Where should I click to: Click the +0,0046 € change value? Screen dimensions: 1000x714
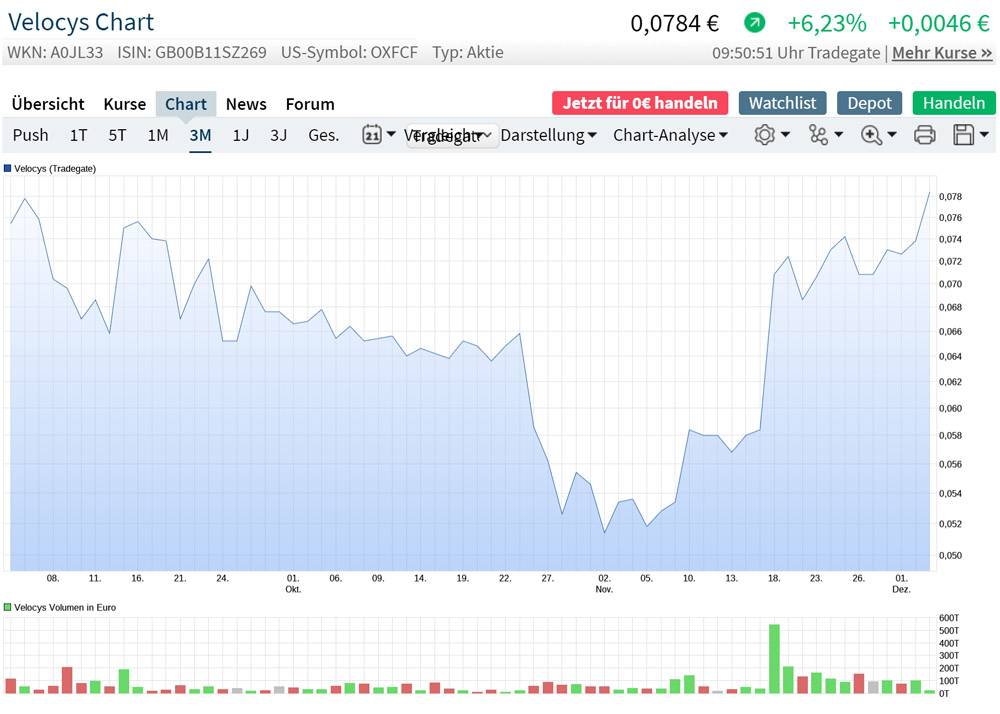click(x=939, y=24)
